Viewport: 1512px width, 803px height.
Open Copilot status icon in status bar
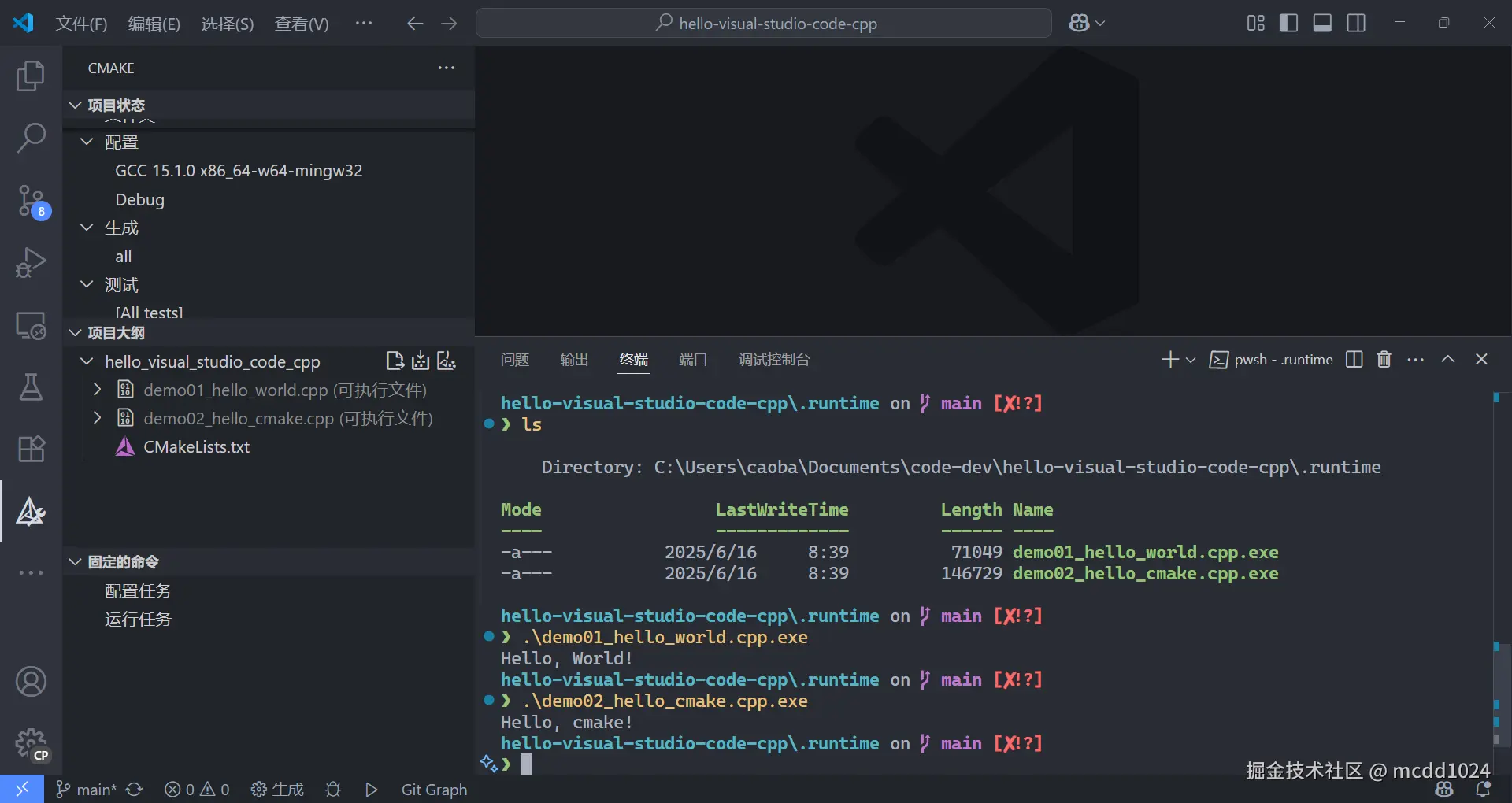(1444, 789)
